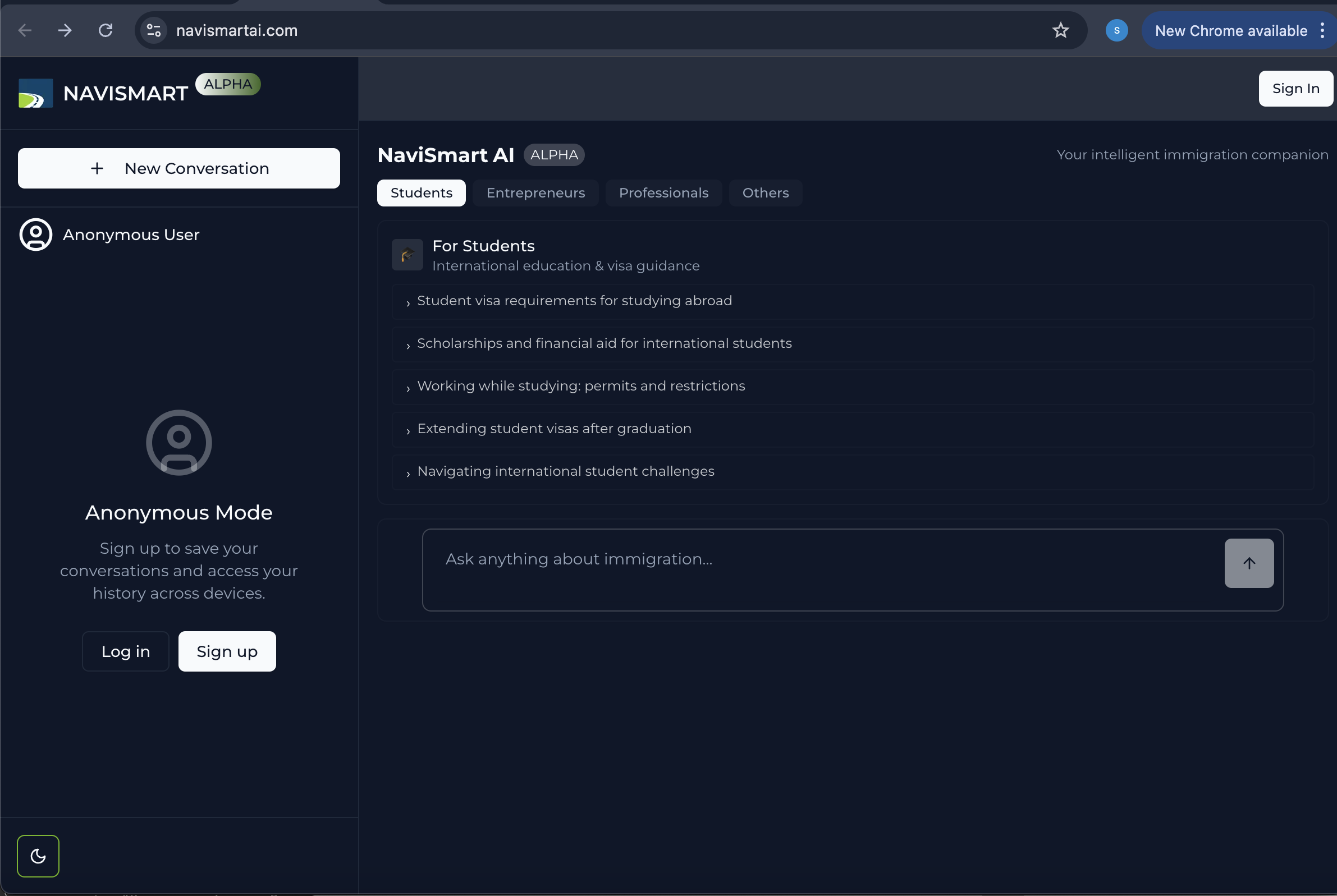
Task: Click the NaviSmart logo icon
Action: 34,93
